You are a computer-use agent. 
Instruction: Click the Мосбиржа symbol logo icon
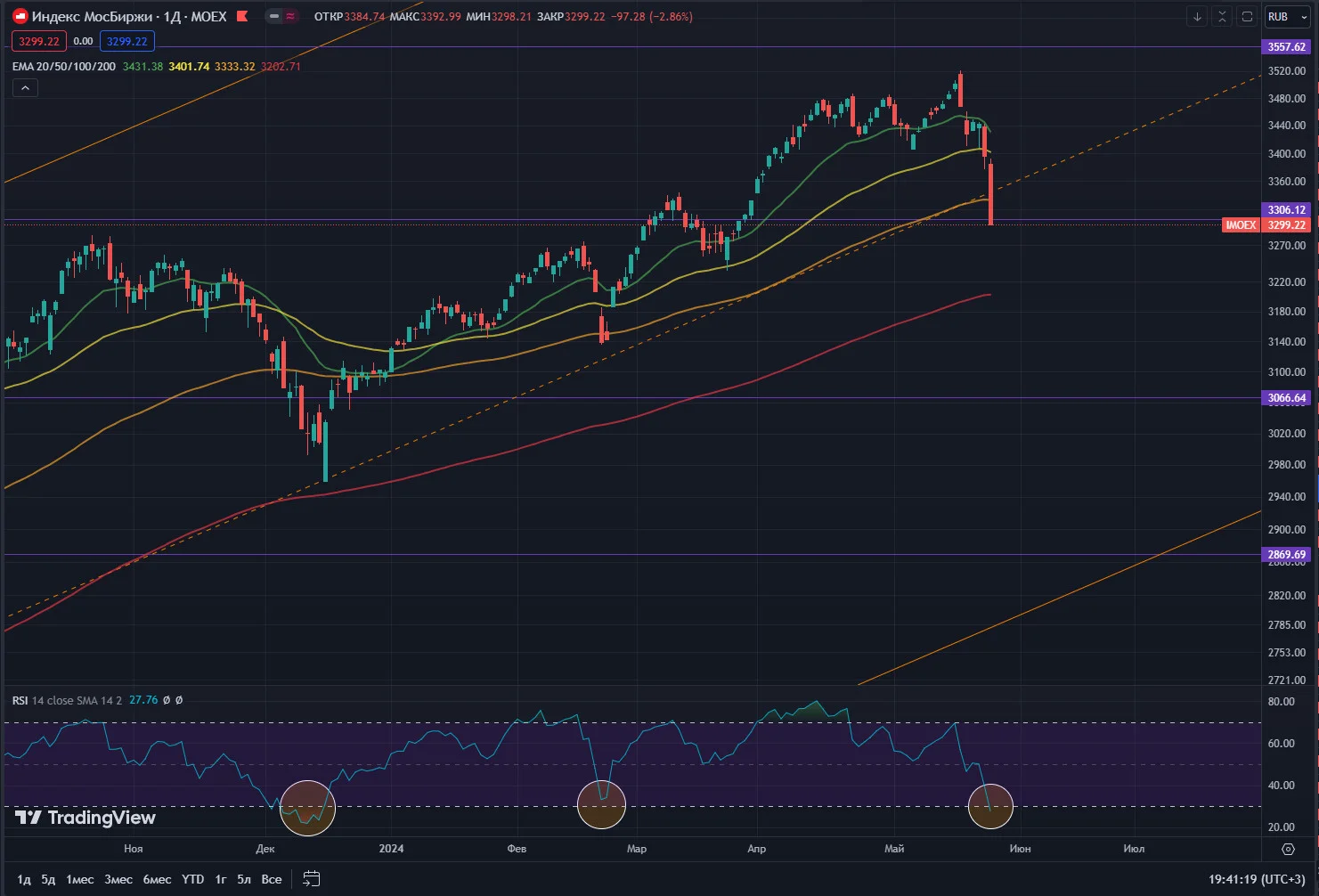20,16
